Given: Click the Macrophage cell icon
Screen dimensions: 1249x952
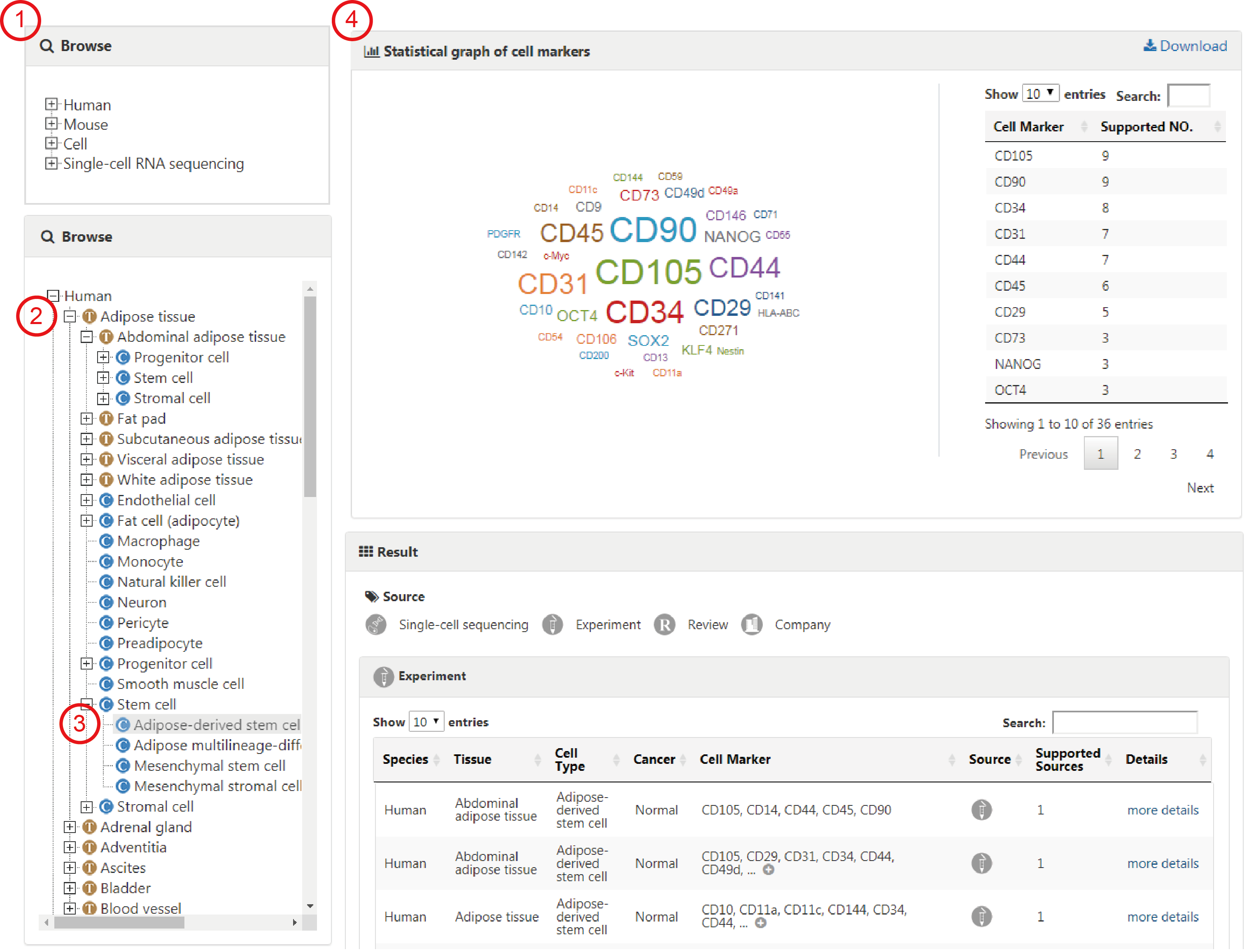Looking at the screenshot, I should coord(106,542).
